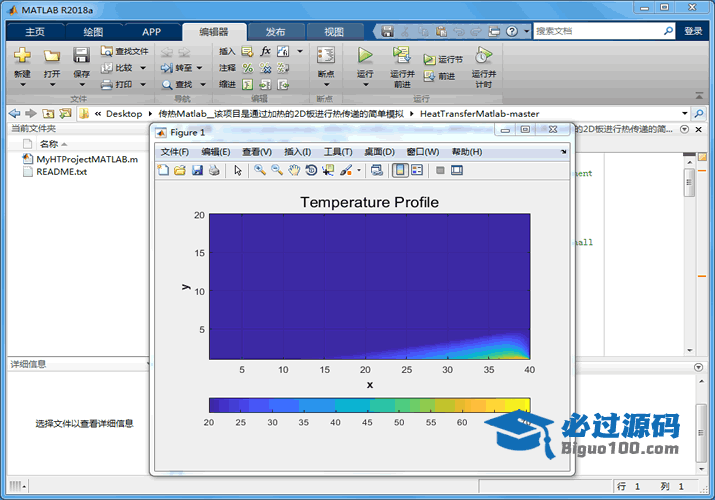
Task: Toggle the Zoom In tool in Figure toolbar
Action: tap(260, 170)
